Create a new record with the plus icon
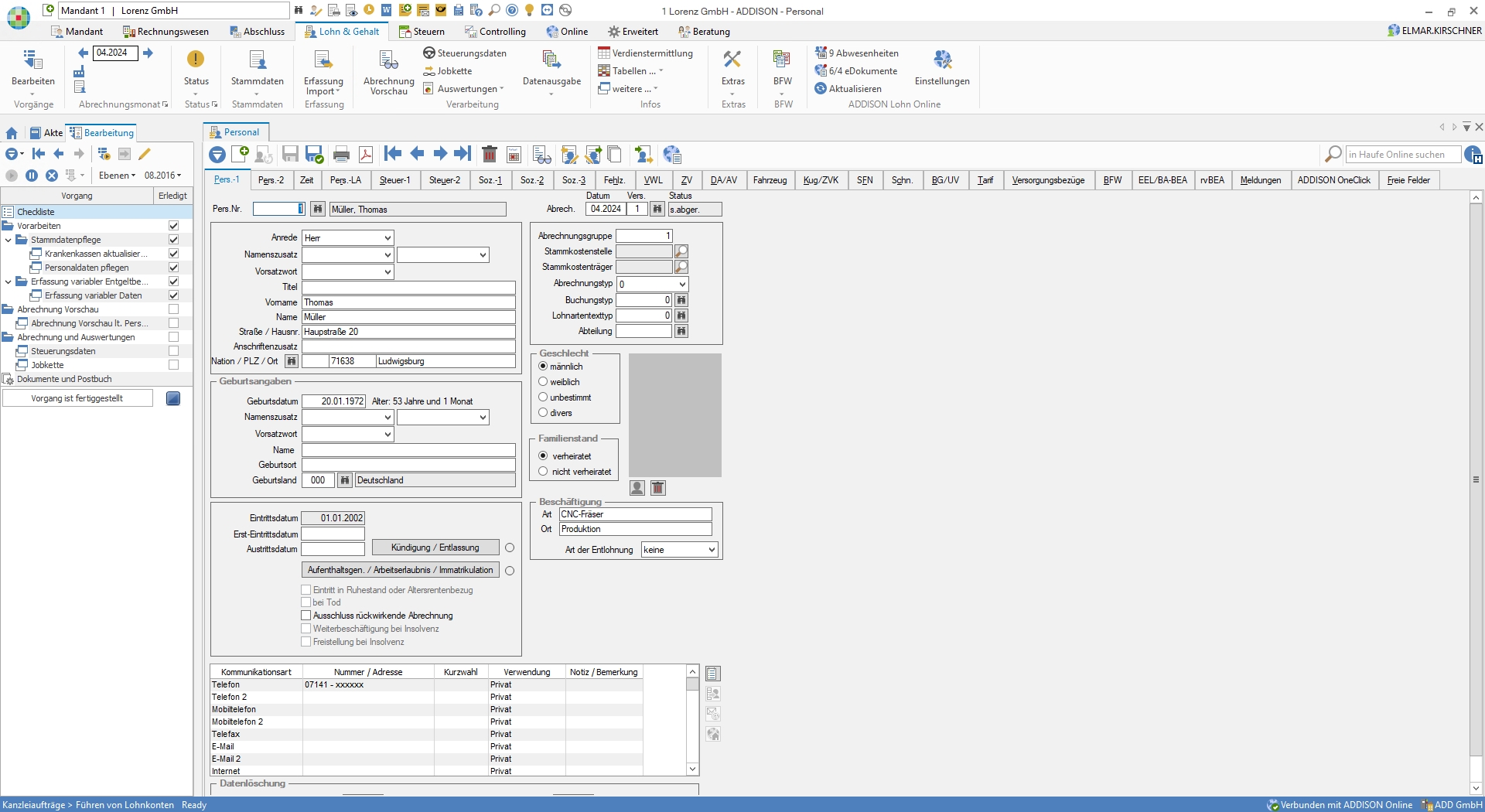The width and height of the screenshot is (1485, 812). point(241,154)
